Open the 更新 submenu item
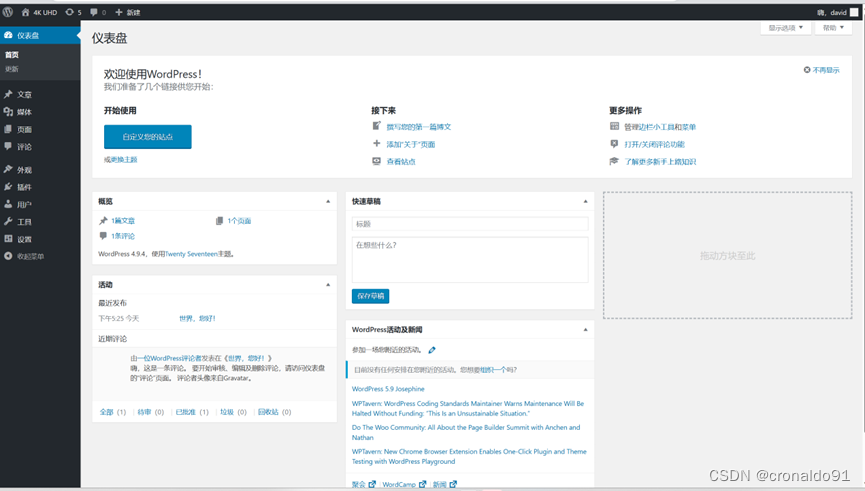Viewport: 865px width, 491px height. pos(12,69)
